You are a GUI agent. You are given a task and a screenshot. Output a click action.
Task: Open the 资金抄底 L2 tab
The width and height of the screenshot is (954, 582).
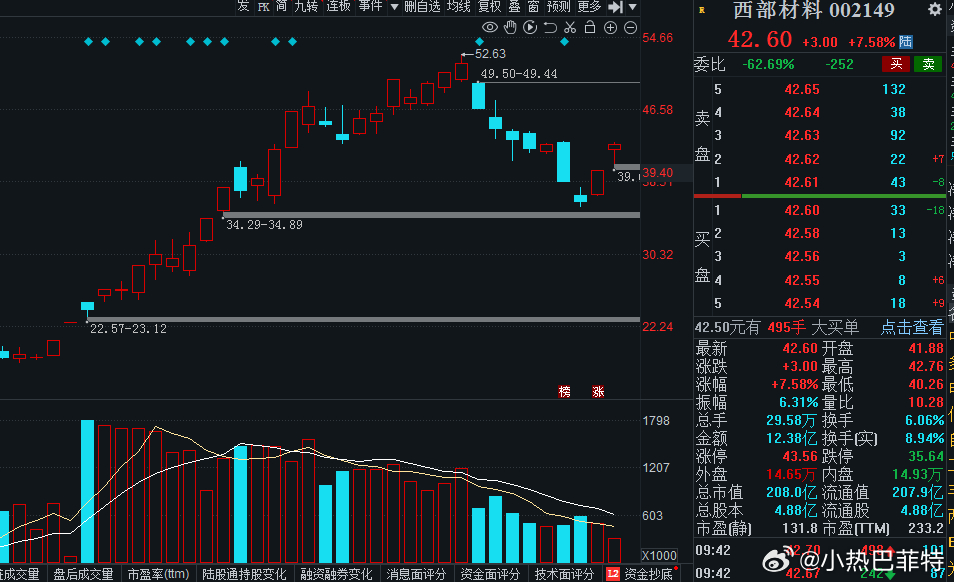[640, 574]
